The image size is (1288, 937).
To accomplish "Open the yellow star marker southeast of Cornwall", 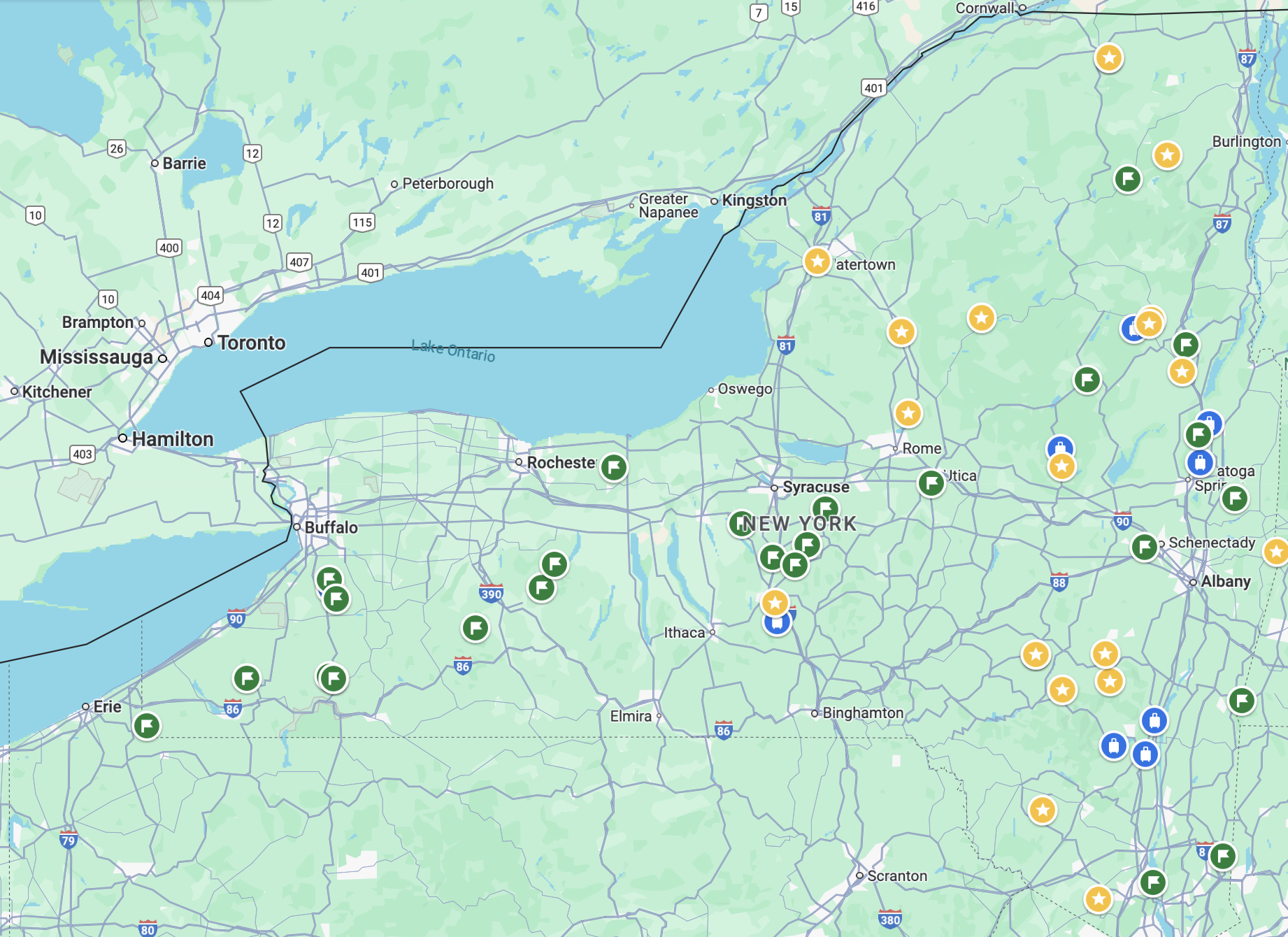I will click(x=1109, y=58).
